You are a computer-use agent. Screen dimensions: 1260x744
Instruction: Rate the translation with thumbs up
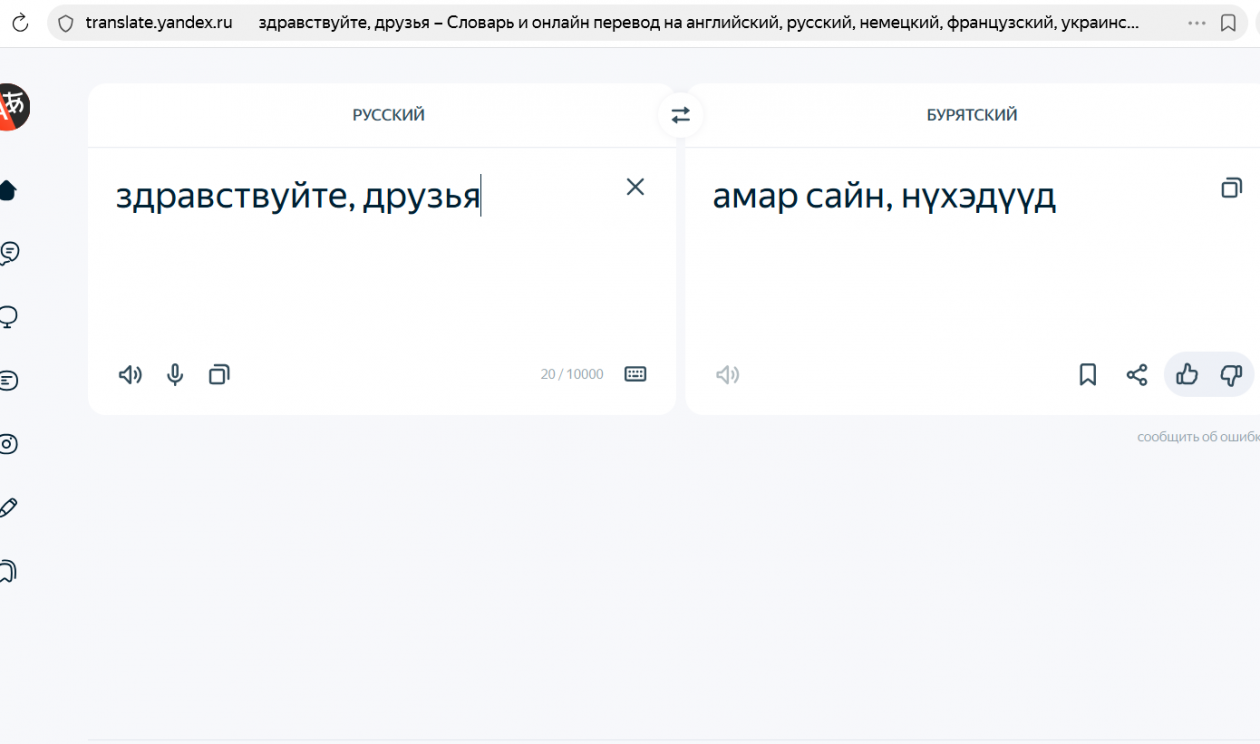1186,374
